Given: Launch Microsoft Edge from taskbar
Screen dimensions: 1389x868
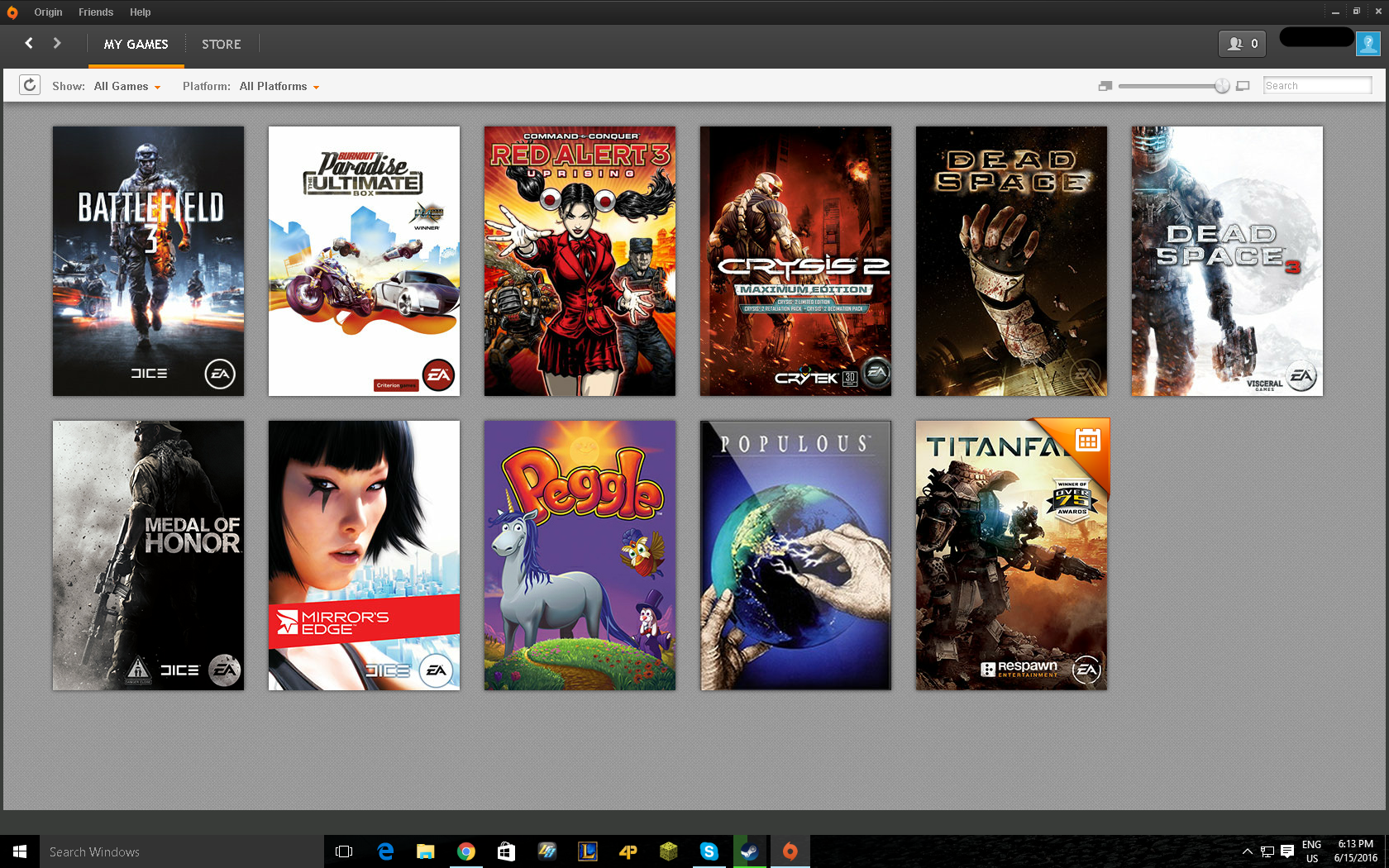Looking at the screenshot, I should coord(385,851).
